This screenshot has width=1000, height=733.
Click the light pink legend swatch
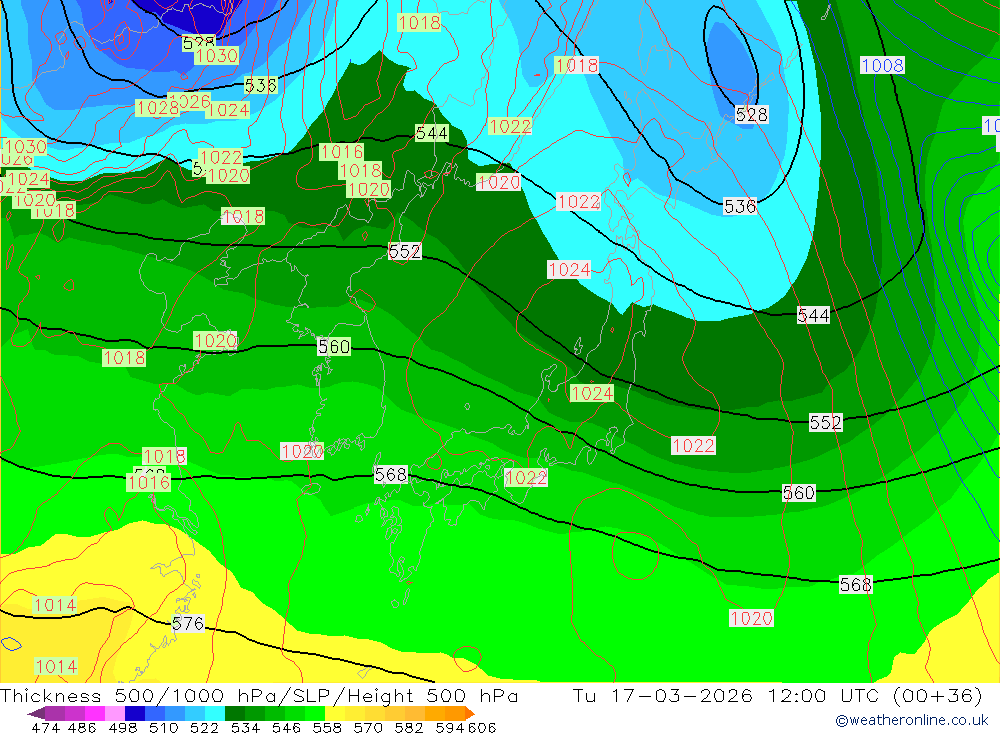pyautogui.click(x=115, y=713)
